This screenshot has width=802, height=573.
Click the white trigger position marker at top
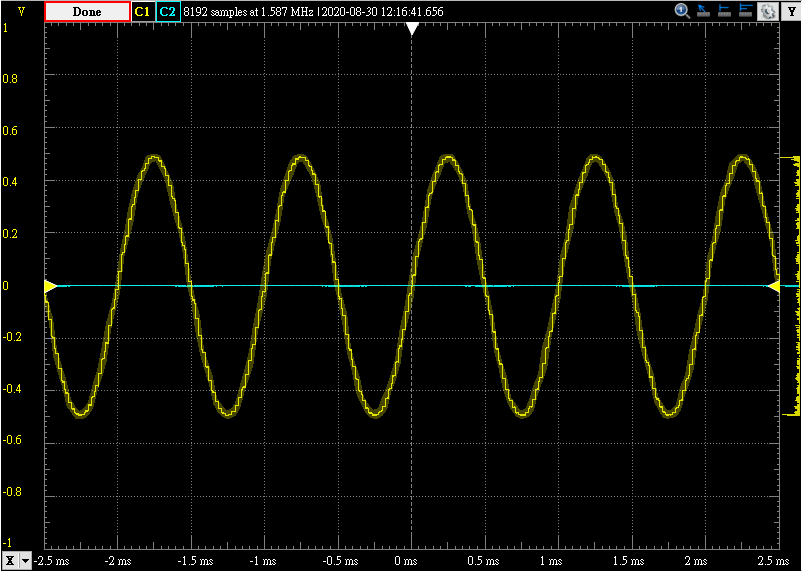coord(412,30)
